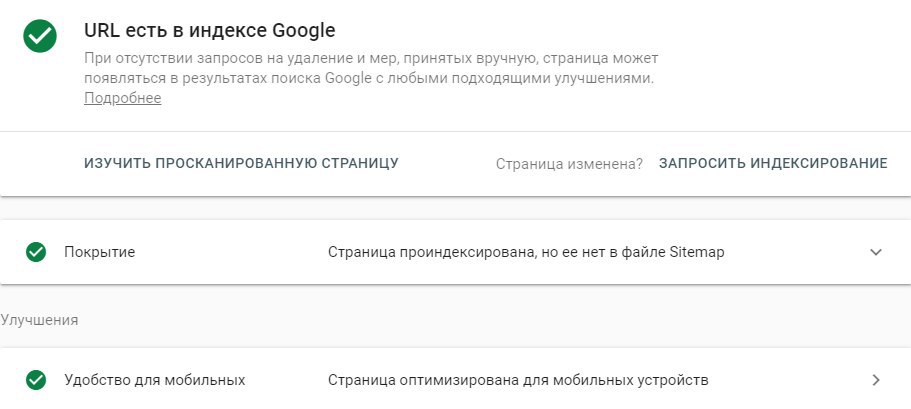
Task: Select the Покрытие row label
Action: click(x=99, y=252)
